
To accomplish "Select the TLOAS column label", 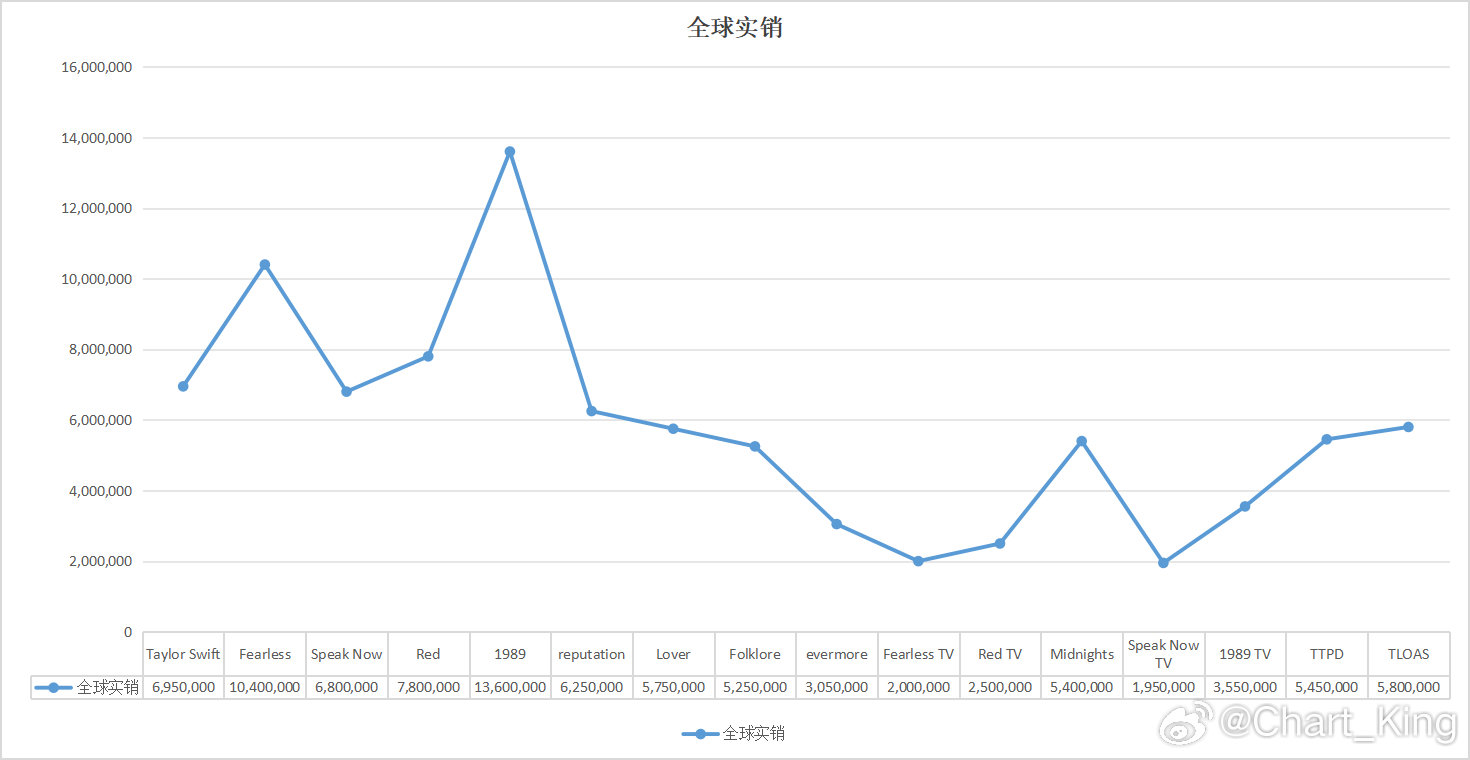I will 1408,654.
